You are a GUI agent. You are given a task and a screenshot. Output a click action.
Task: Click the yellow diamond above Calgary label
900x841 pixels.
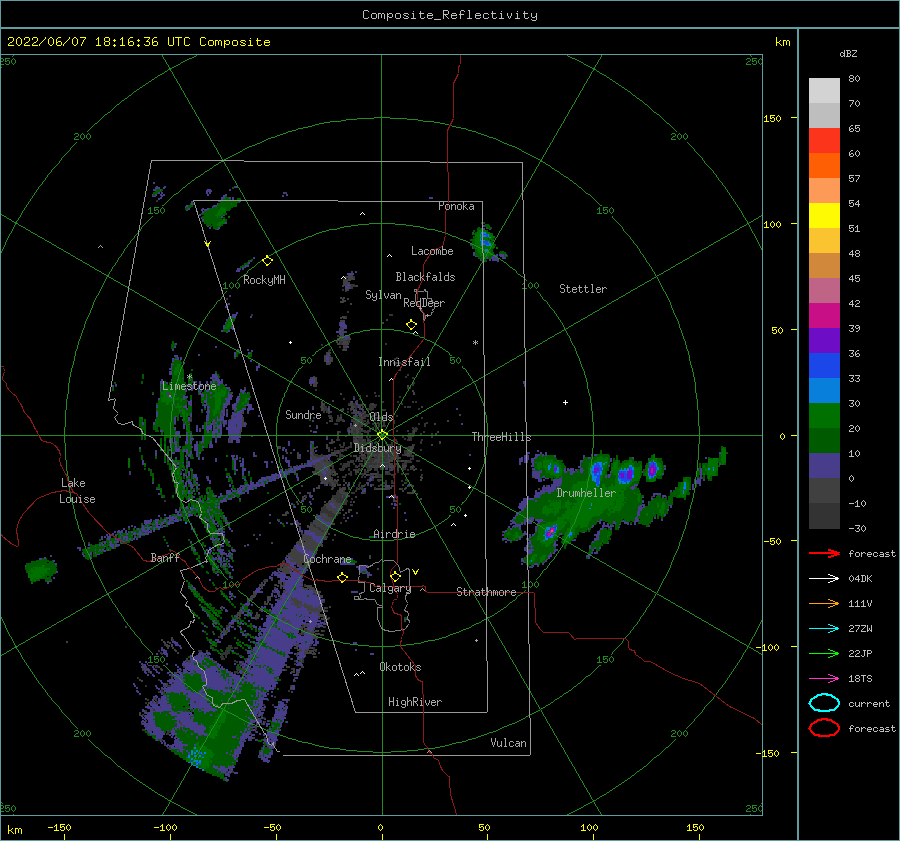tap(395, 576)
